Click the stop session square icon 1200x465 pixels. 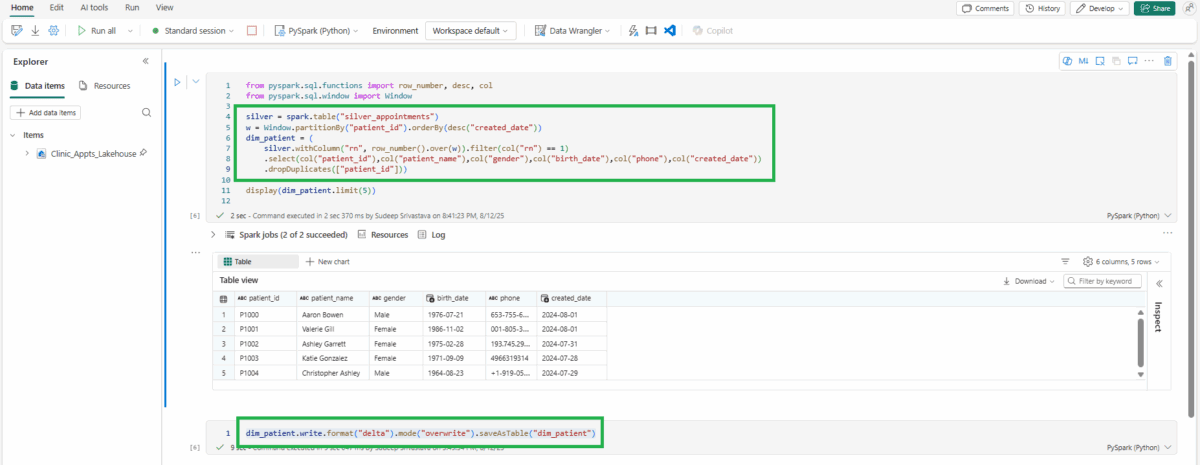[x=252, y=31]
